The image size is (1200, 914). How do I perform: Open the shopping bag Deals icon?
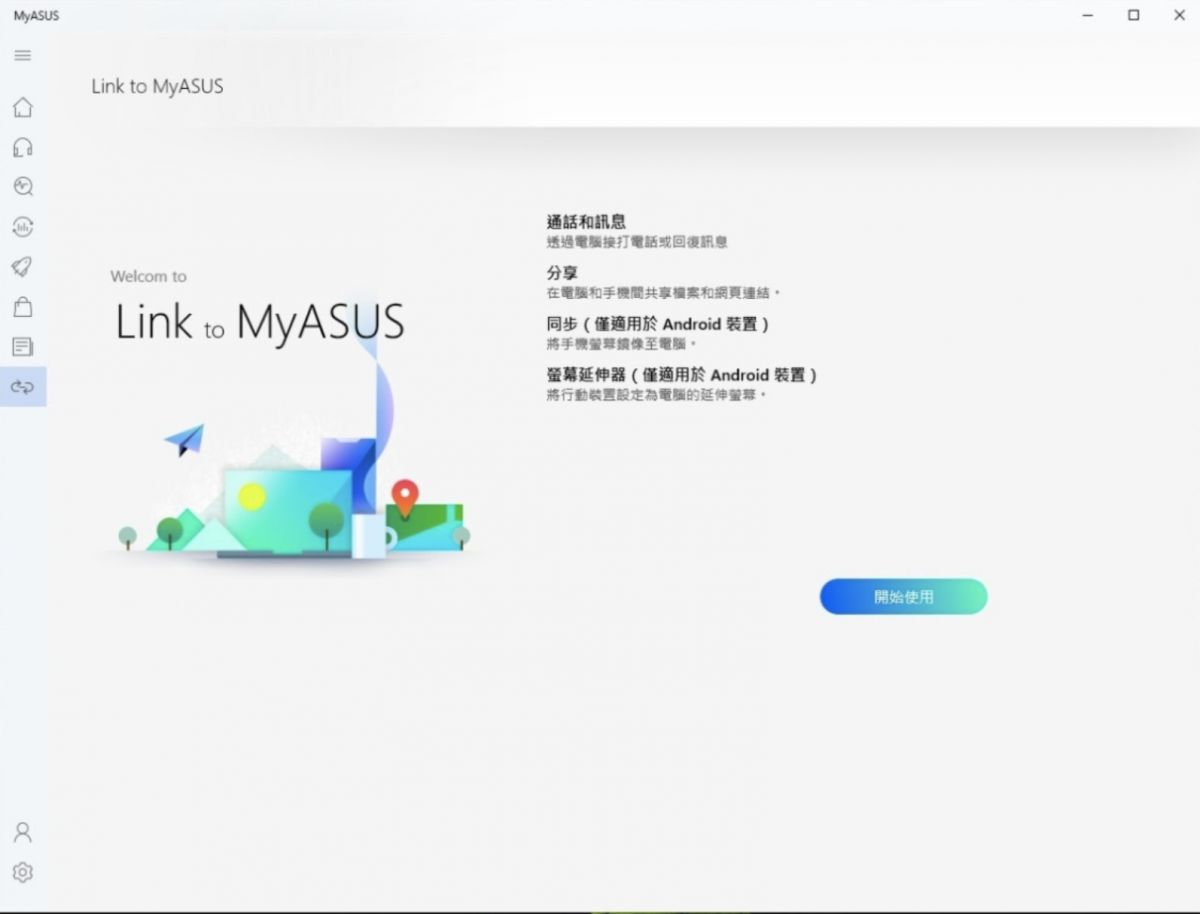tap(23, 307)
